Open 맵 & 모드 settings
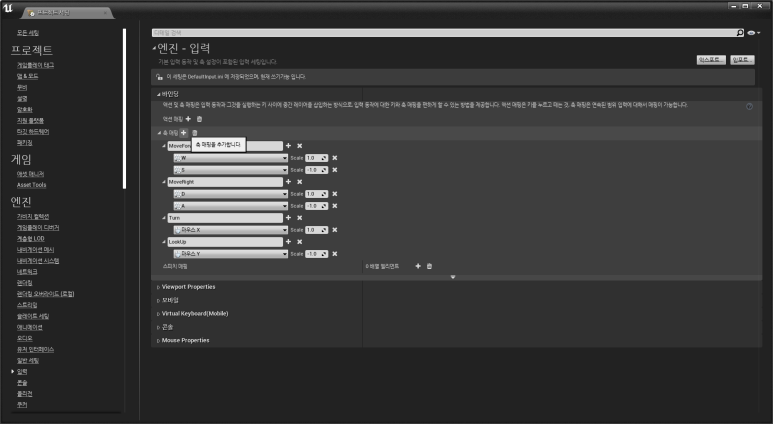The width and height of the screenshot is (773, 424). [x=27, y=76]
